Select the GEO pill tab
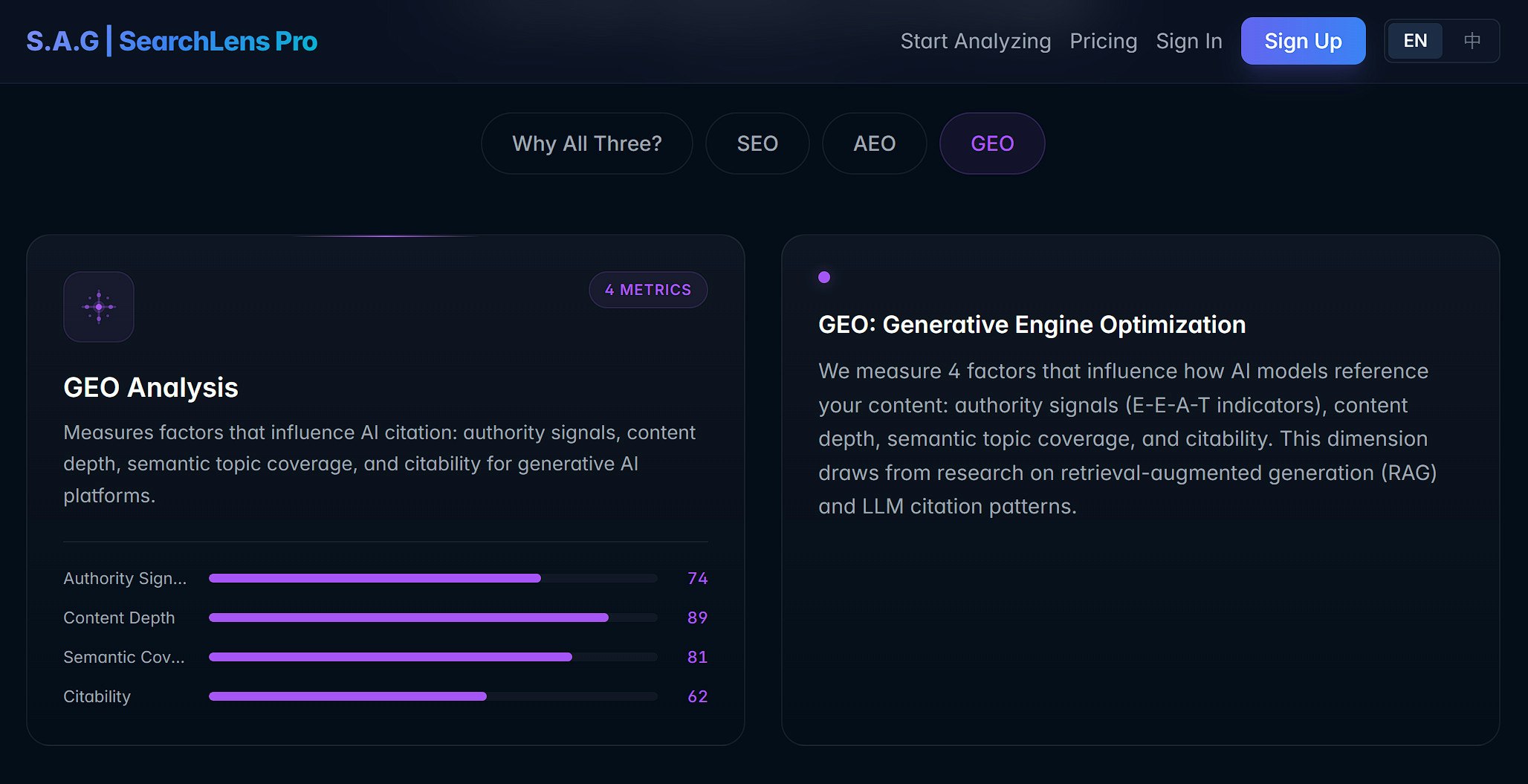 [x=991, y=143]
